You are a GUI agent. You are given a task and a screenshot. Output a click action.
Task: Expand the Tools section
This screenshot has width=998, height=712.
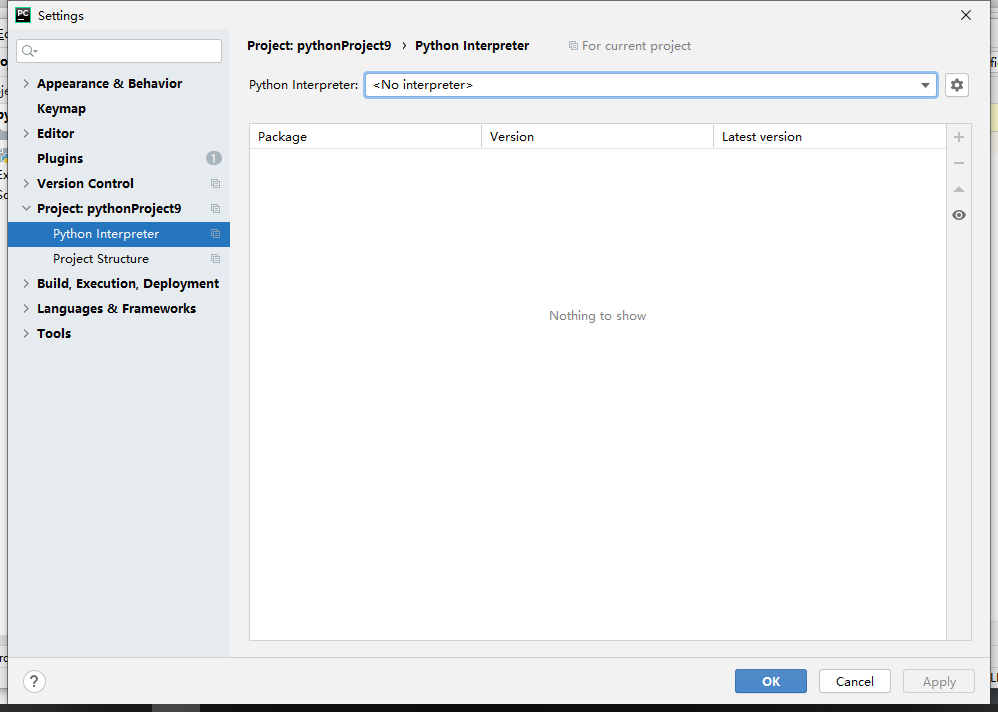tap(26, 333)
